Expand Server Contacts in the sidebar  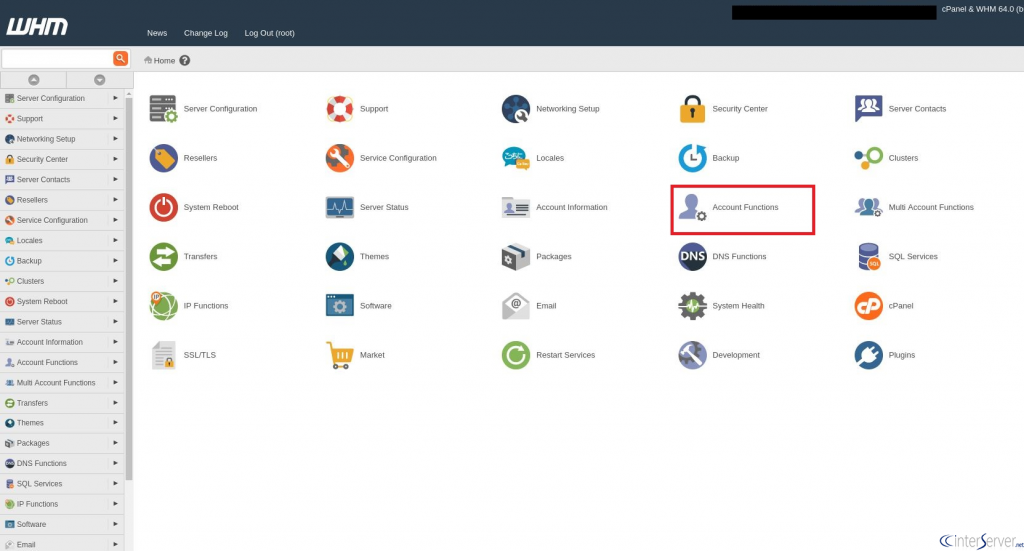coord(115,179)
